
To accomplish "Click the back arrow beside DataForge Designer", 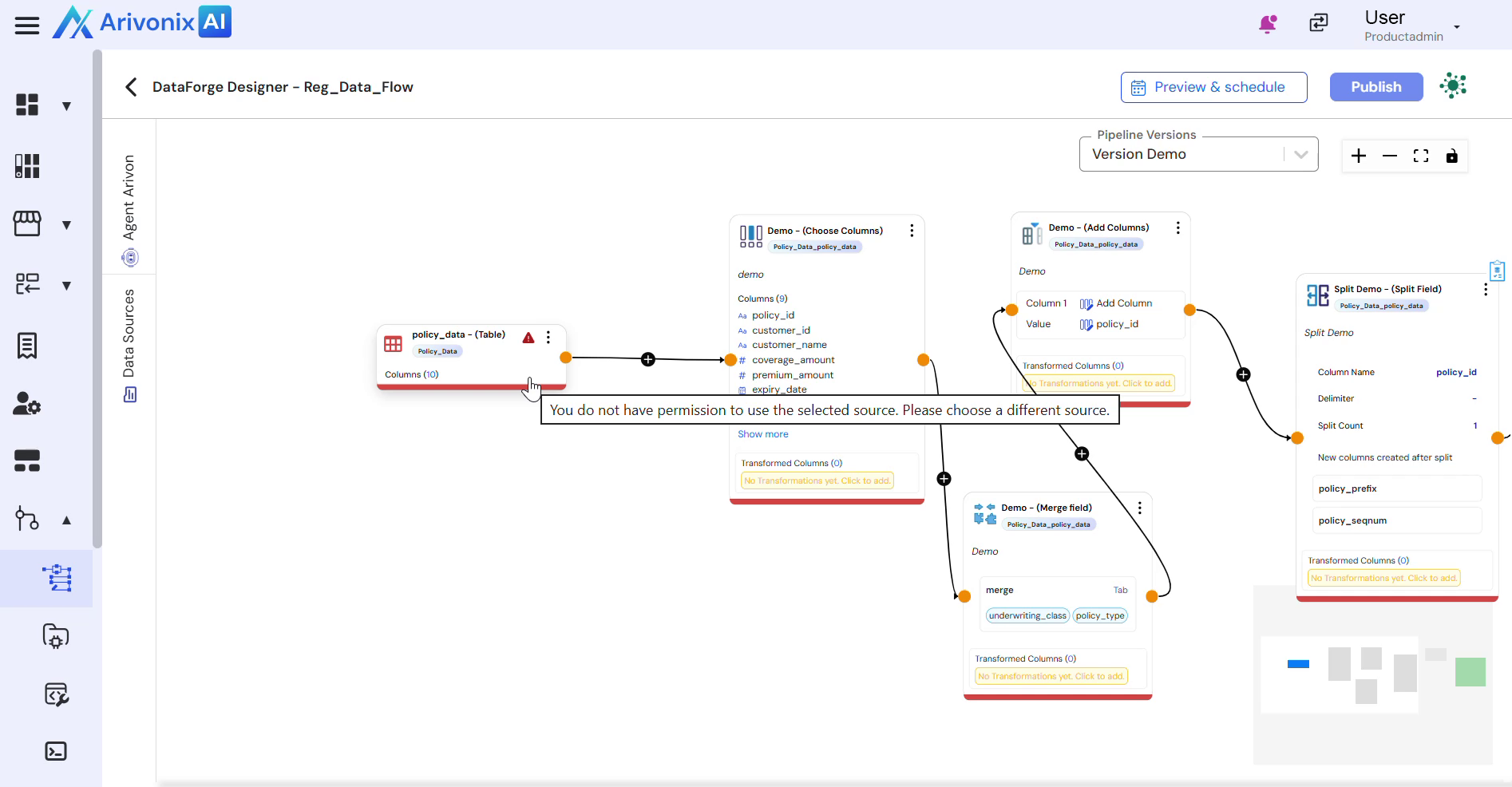I will pos(131,87).
